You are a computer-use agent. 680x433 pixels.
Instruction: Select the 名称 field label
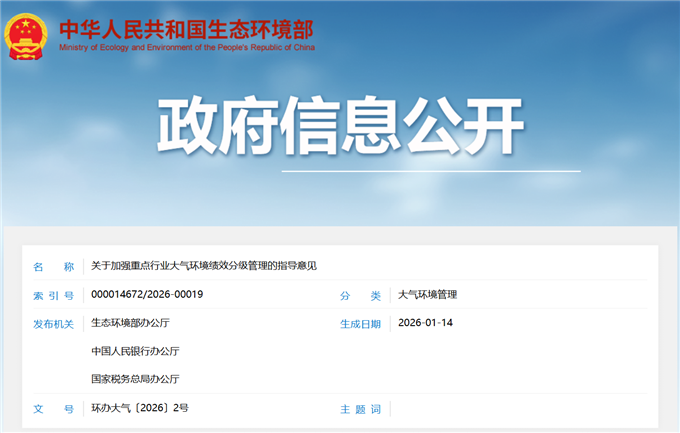point(53,266)
